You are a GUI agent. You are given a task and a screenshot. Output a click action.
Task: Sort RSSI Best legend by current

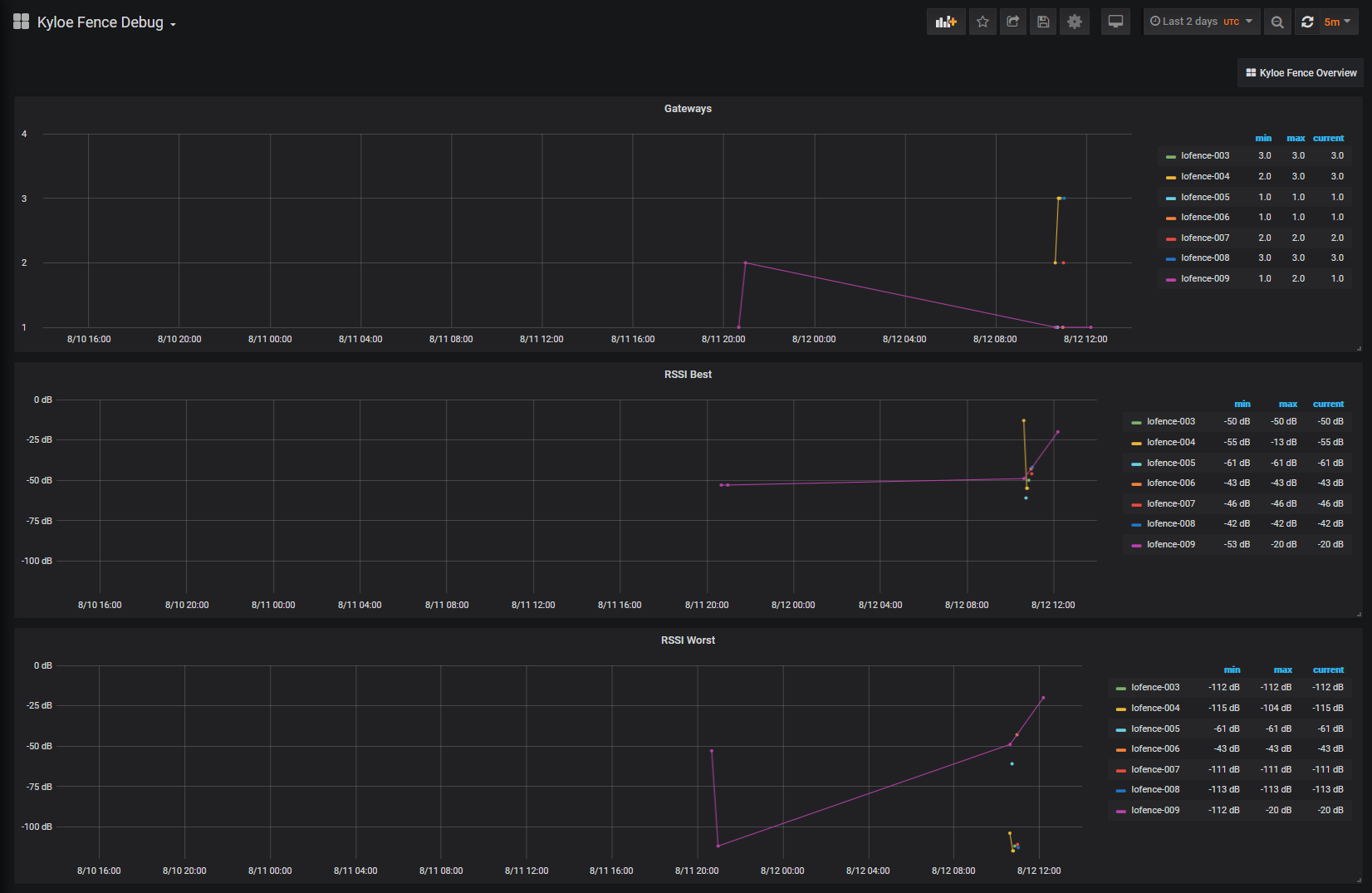click(x=1328, y=404)
